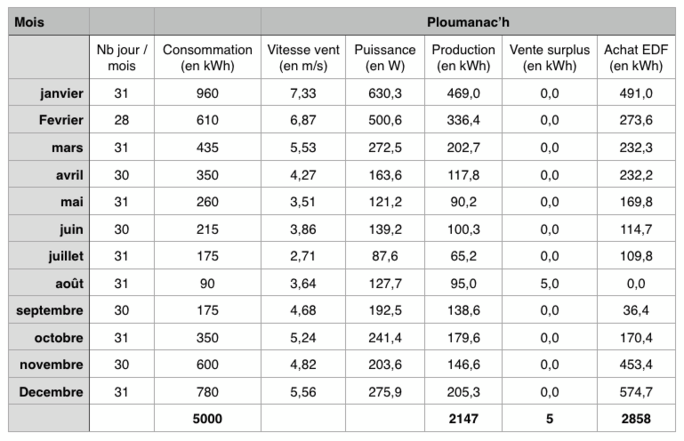Select the "Vitesse vent (en m/s)" header
The height and width of the screenshot is (441, 684).
click(x=304, y=58)
